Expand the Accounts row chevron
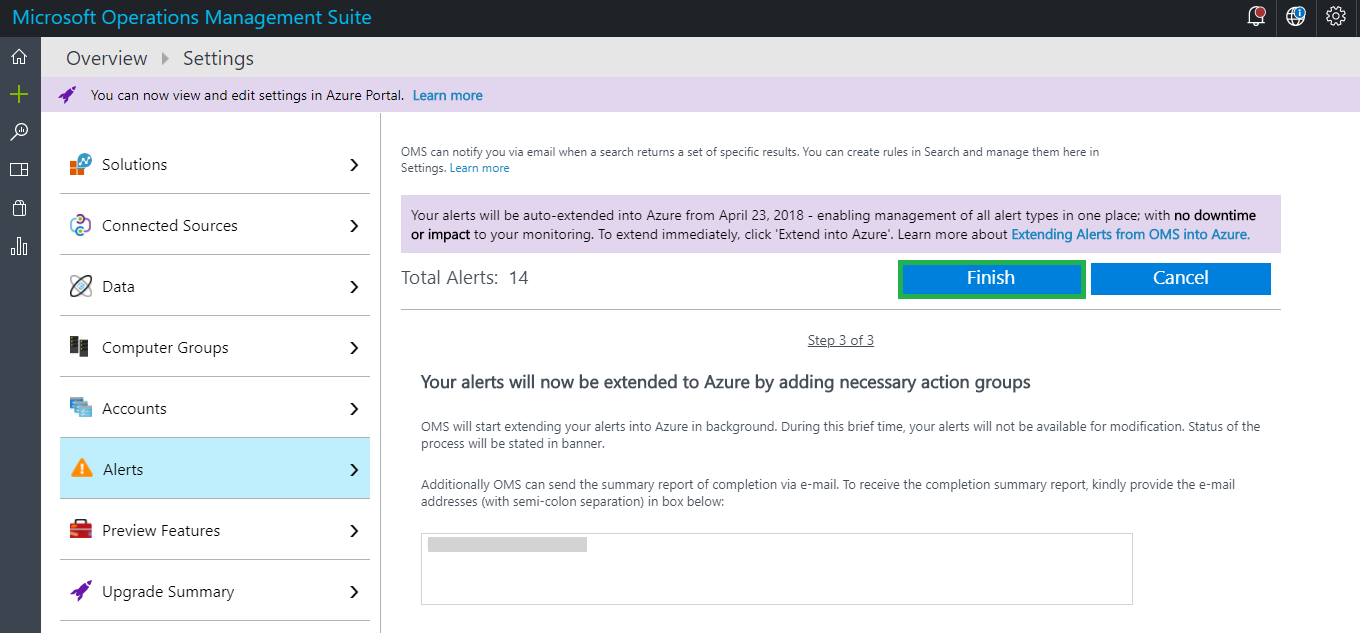The image size is (1360, 633). [x=354, y=409]
